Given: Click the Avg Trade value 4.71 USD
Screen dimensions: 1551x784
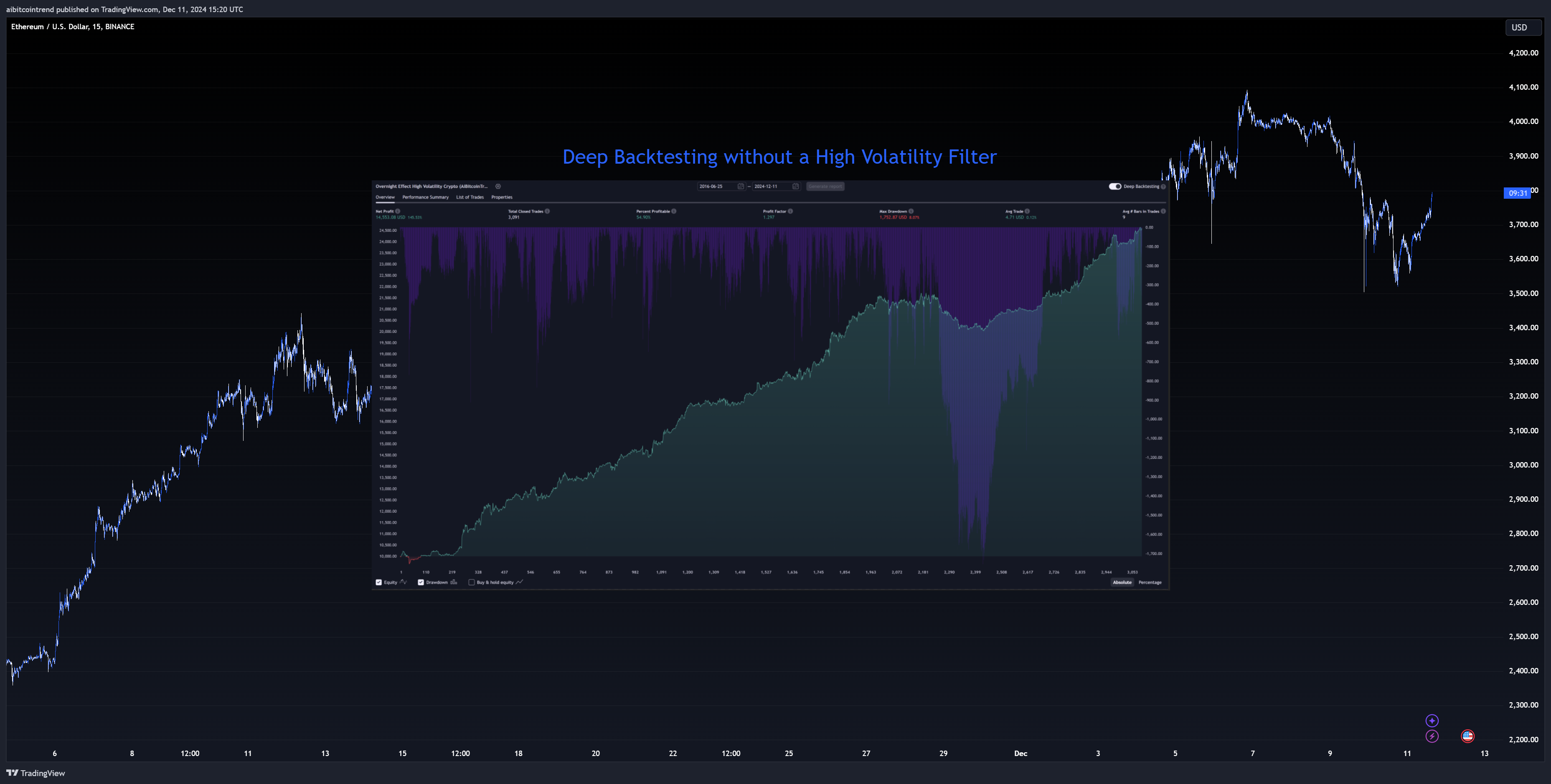Looking at the screenshot, I should [x=1015, y=217].
